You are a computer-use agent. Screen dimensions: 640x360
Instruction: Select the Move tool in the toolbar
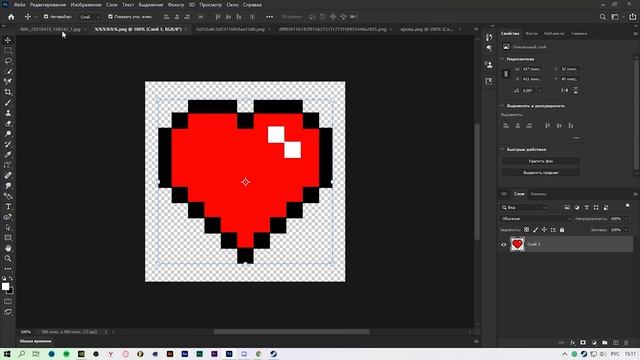pyautogui.click(x=8, y=40)
